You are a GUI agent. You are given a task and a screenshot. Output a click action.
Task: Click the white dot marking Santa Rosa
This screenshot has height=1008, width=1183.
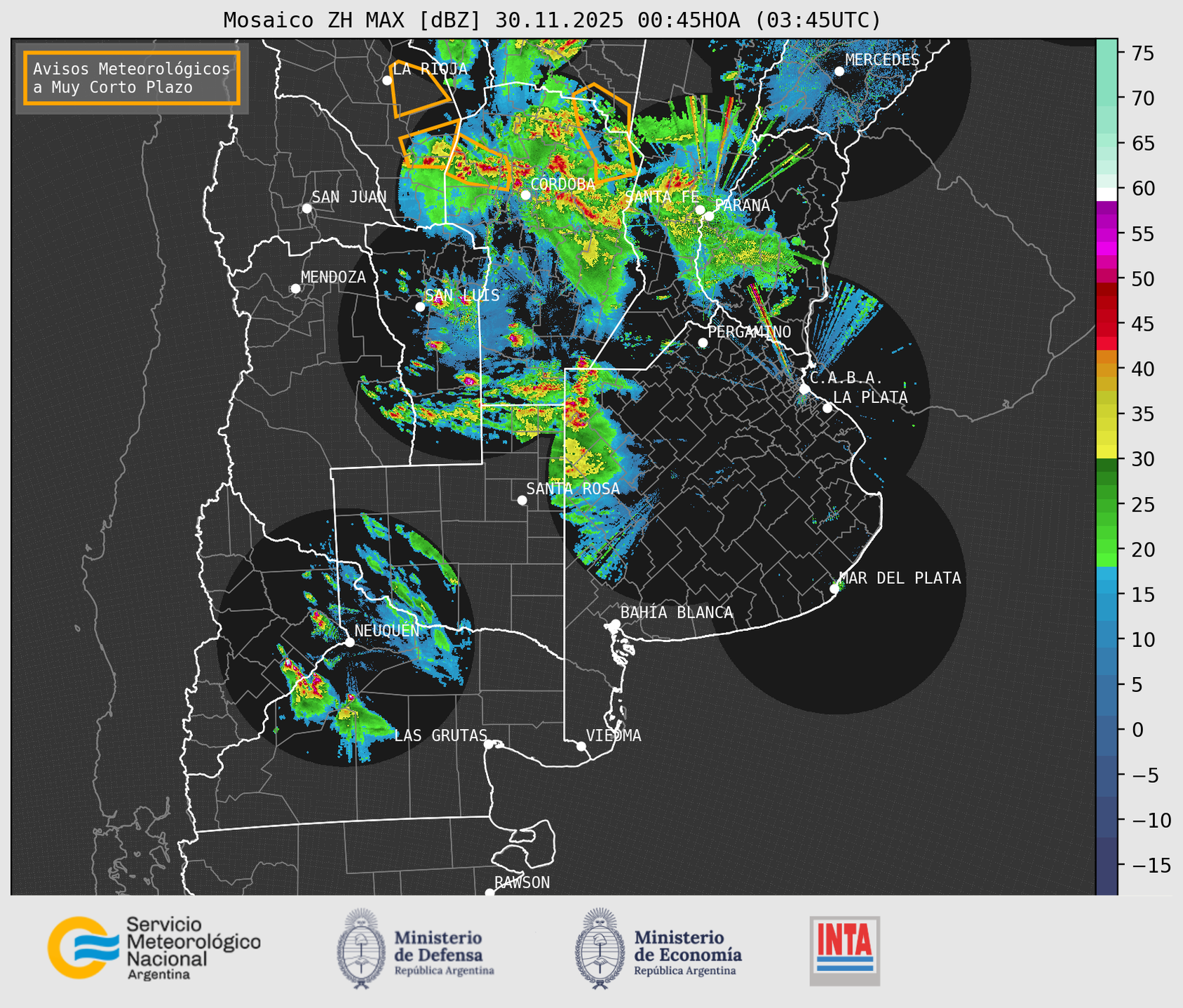(x=522, y=500)
